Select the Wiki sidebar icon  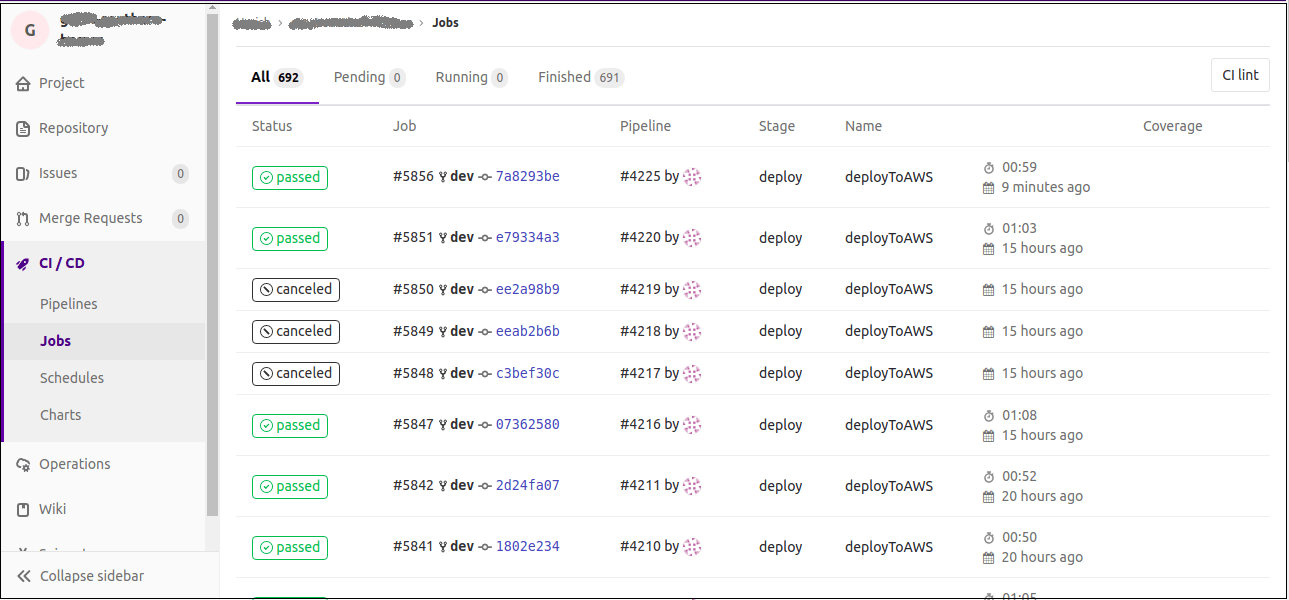coord(22,508)
